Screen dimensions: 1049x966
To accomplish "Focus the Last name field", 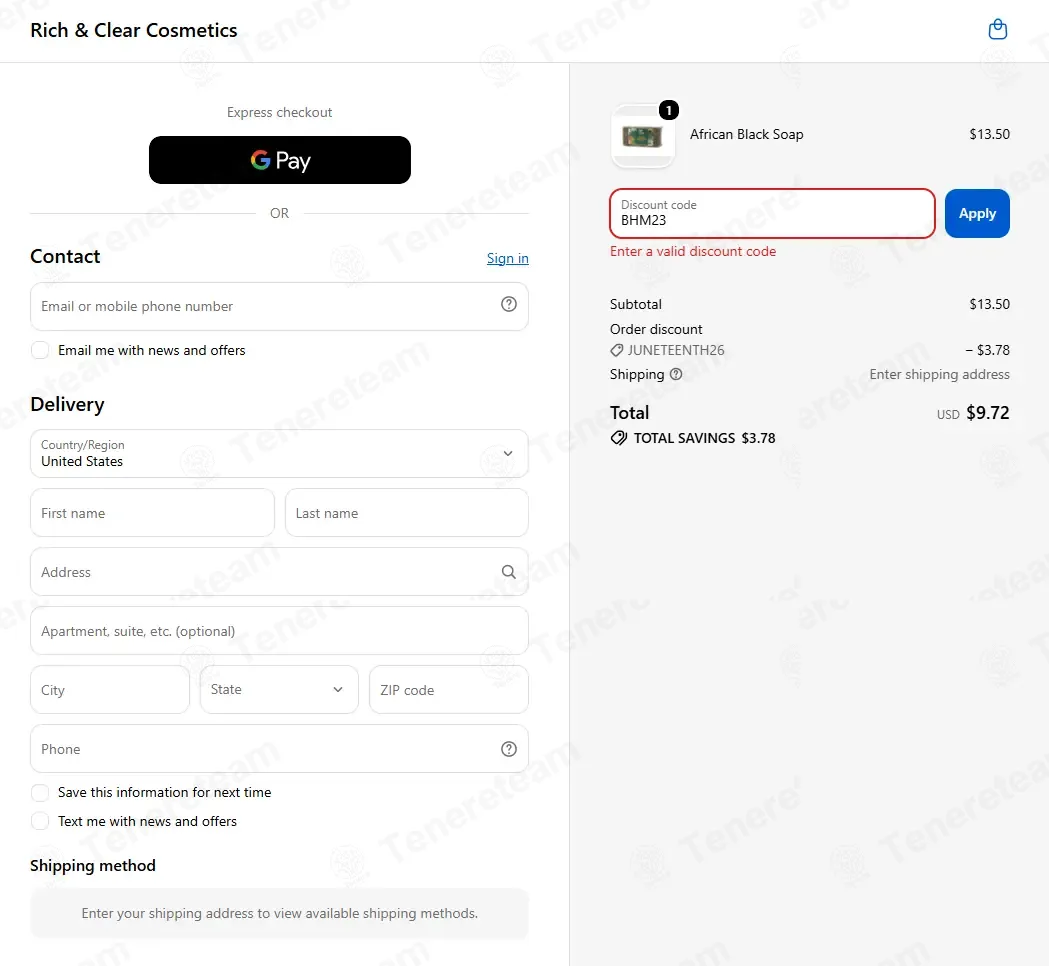I will (x=407, y=513).
